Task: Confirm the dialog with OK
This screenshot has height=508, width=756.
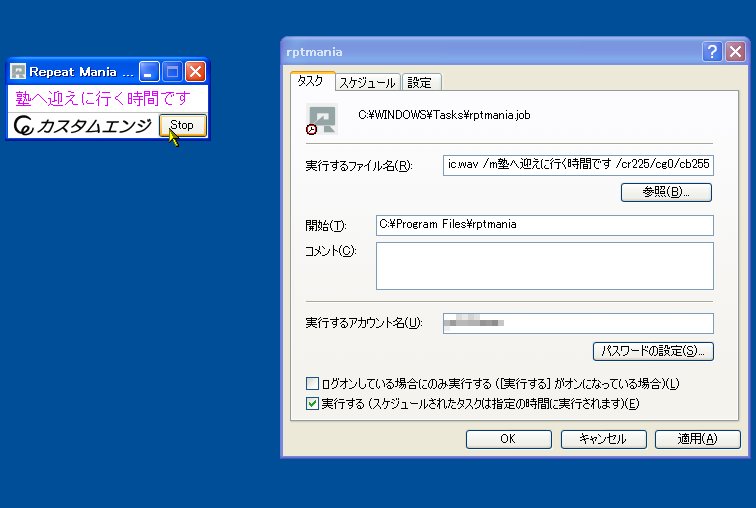Action: tap(508, 439)
